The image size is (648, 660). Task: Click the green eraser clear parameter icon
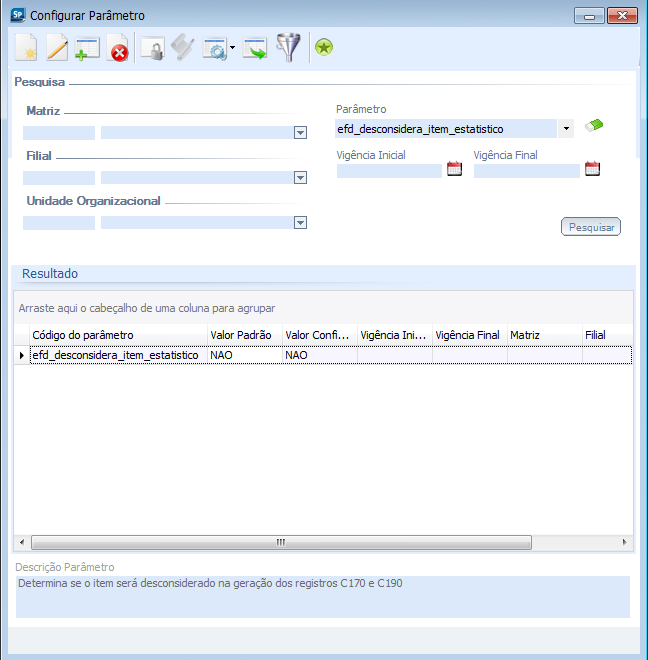tap(594, 125)
